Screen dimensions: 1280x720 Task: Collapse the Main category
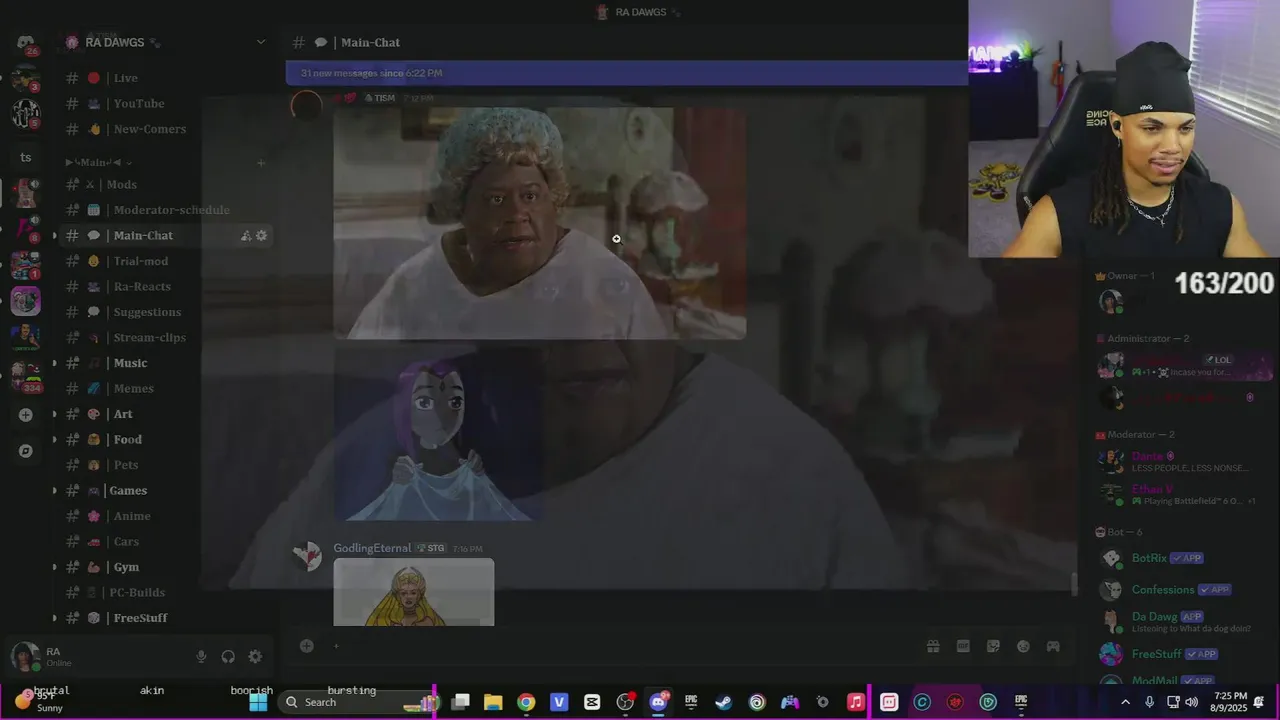[98, 162]
